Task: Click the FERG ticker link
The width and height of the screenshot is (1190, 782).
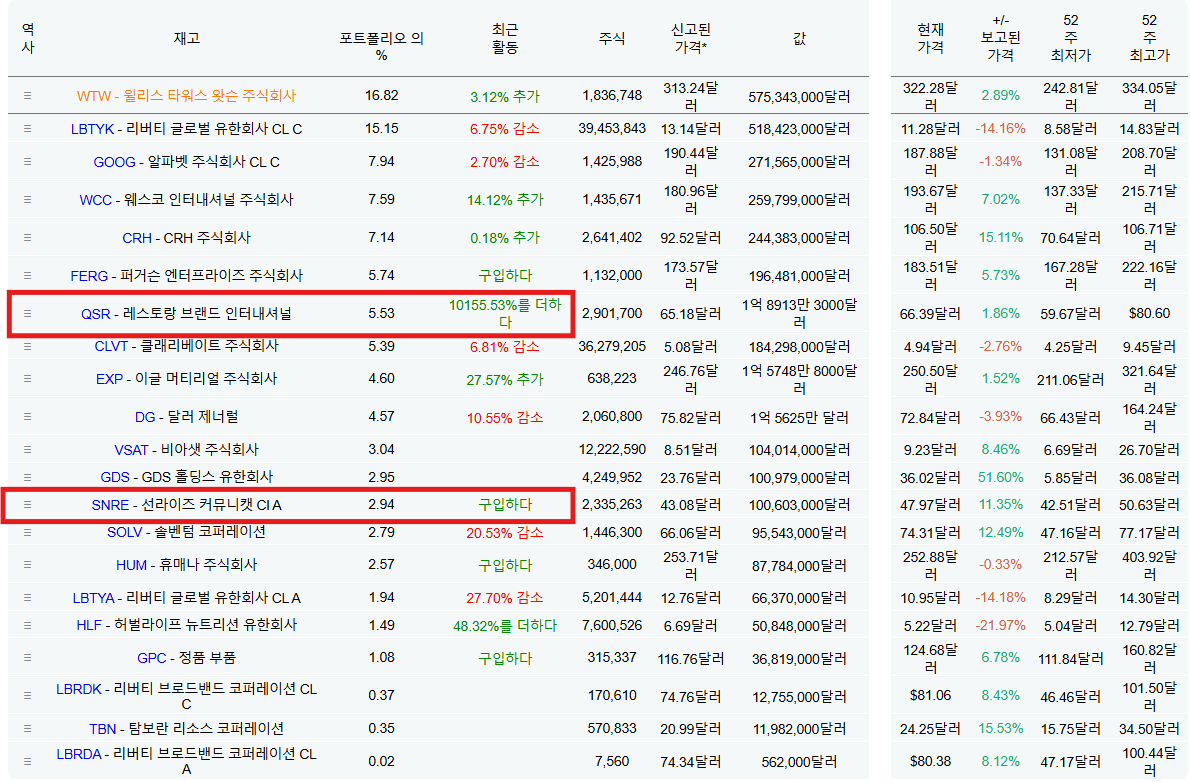Action: pyautogui.click(x=89, y=276)
